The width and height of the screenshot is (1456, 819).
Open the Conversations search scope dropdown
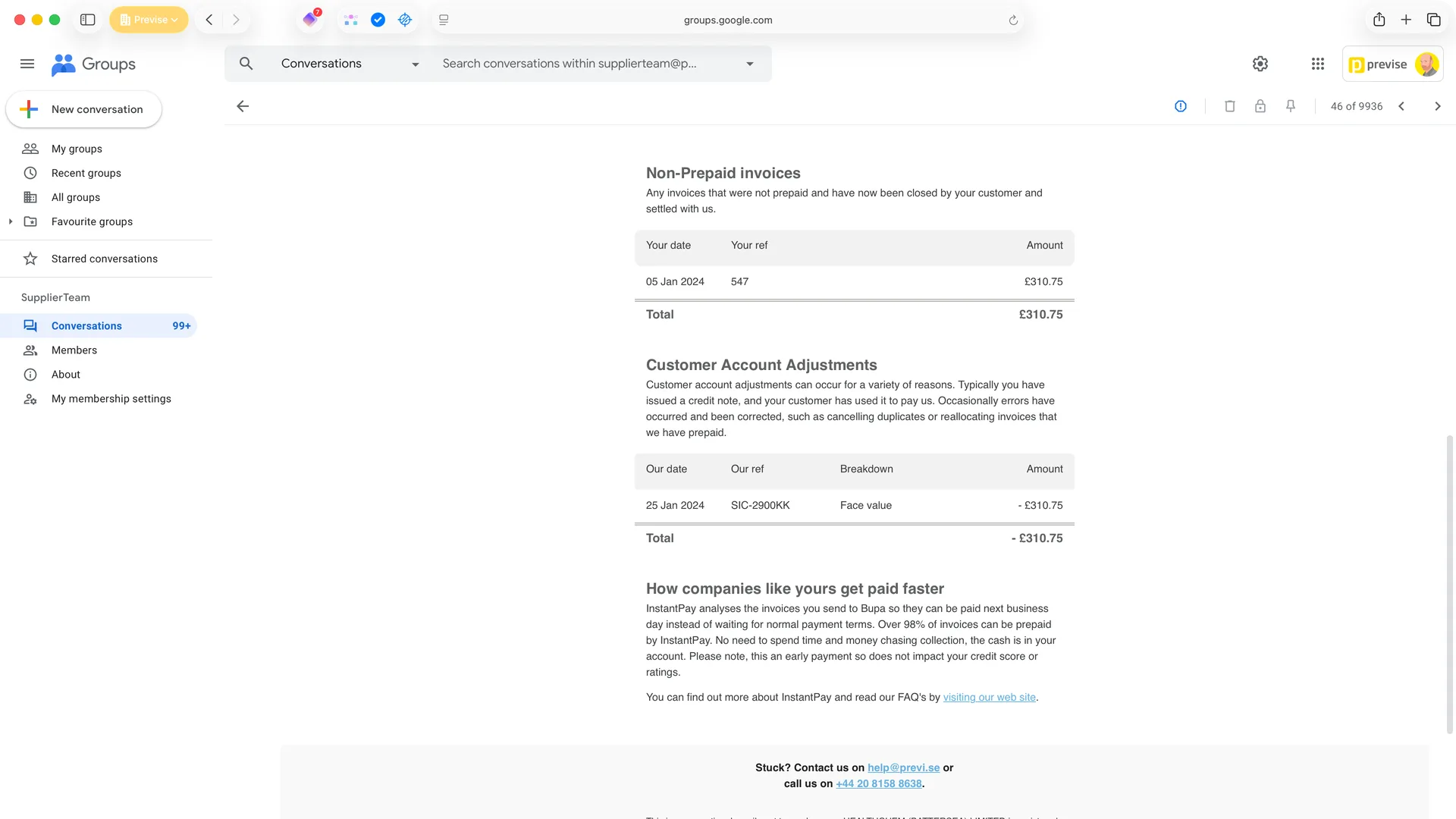click(x=415, y=64)
